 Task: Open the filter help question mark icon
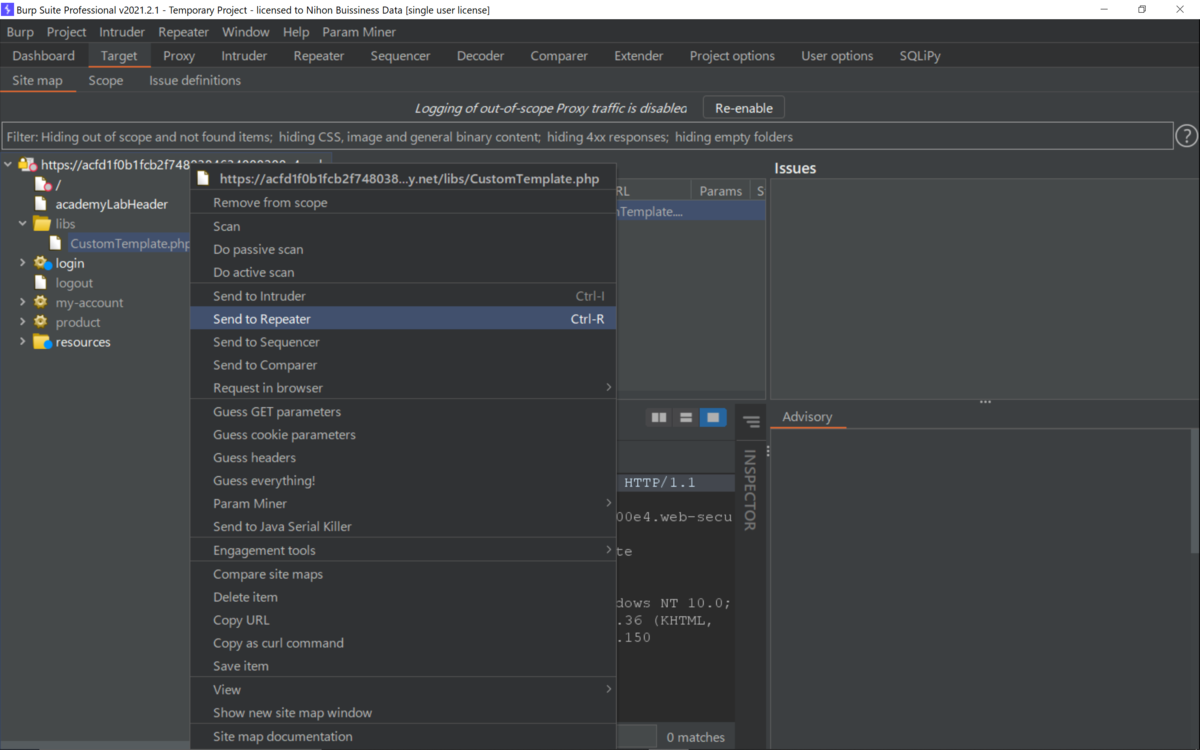tap(1186, 136)
